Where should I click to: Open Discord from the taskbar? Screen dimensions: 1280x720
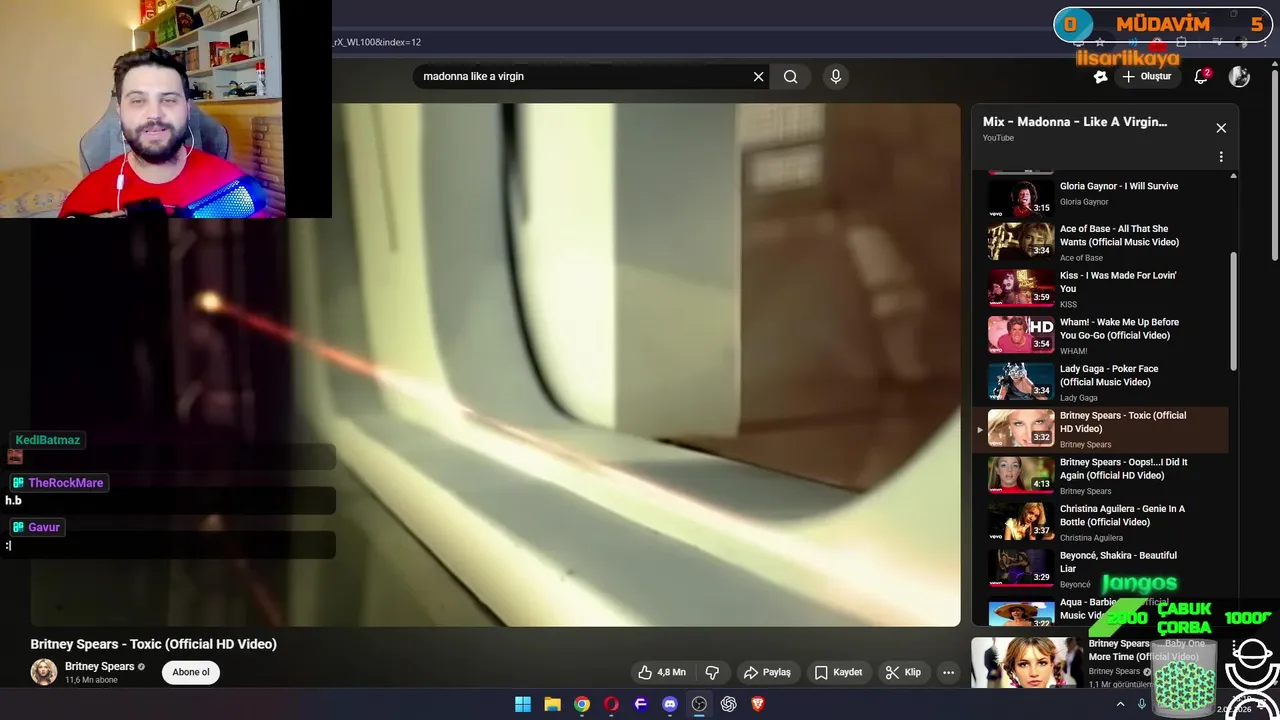click(x=670, y=704)
